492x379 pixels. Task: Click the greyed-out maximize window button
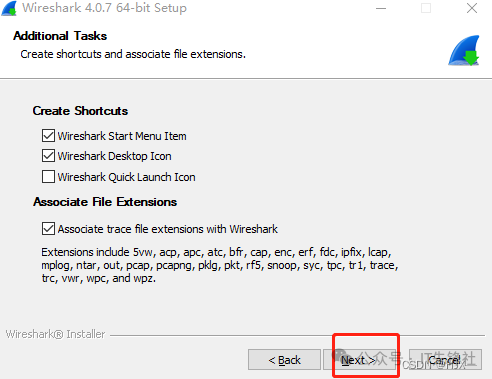[x=426, y=8]
